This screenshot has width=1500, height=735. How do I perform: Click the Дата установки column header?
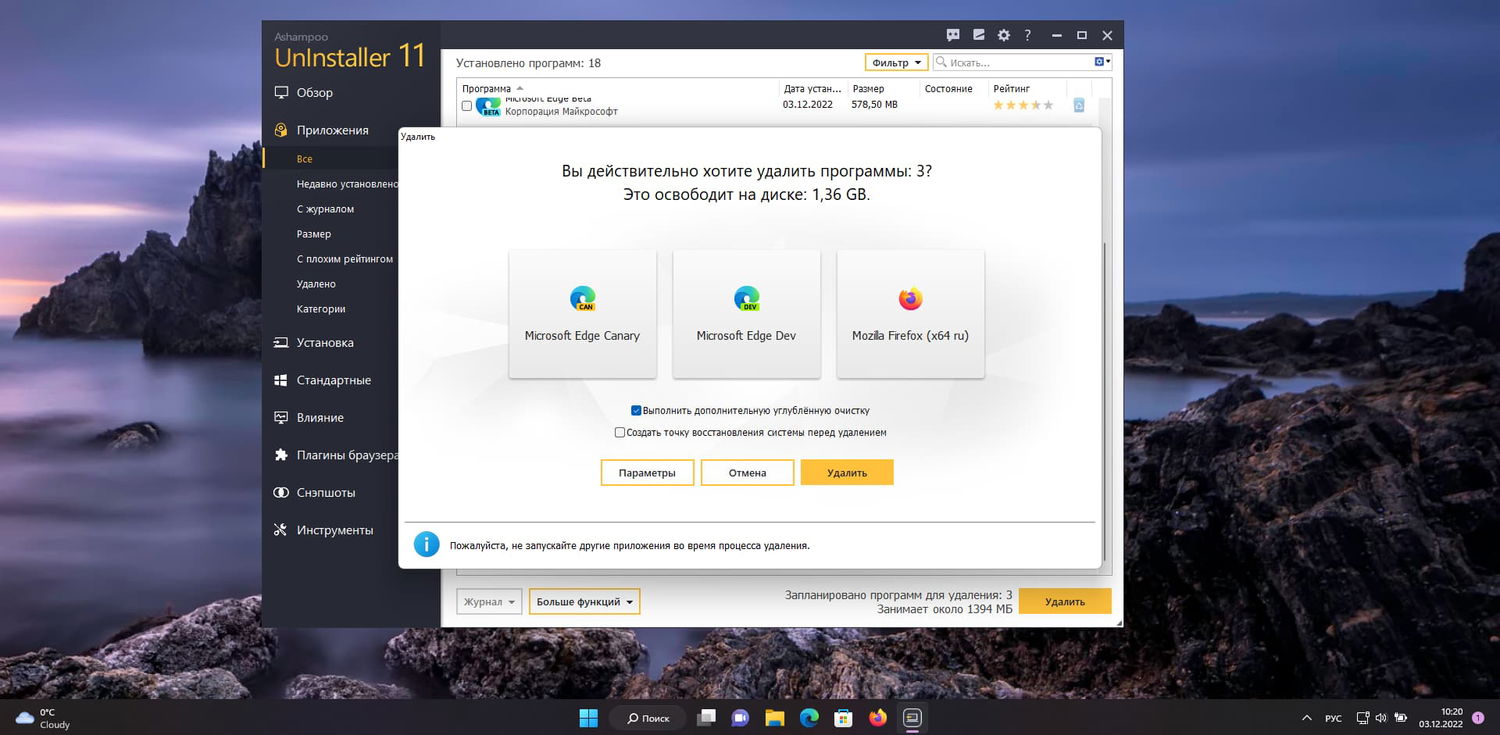tap(814, 89)
